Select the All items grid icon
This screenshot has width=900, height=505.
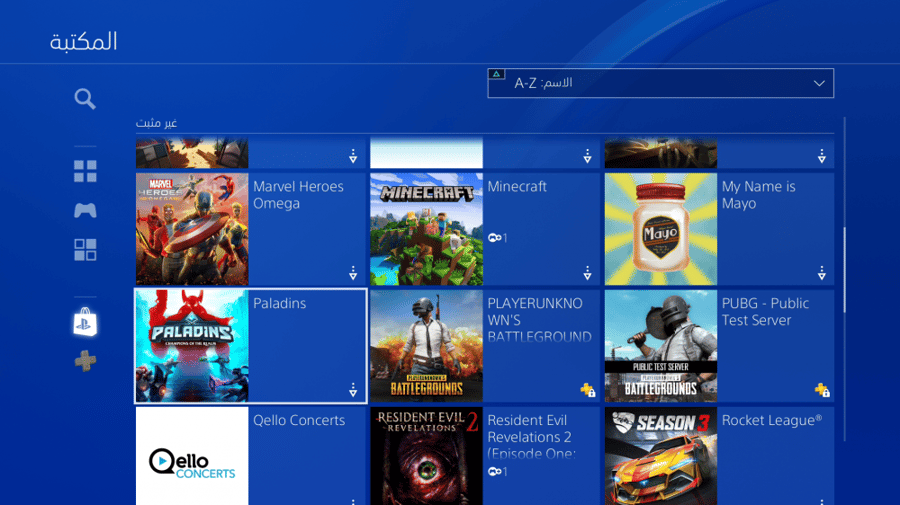point(85,171)
